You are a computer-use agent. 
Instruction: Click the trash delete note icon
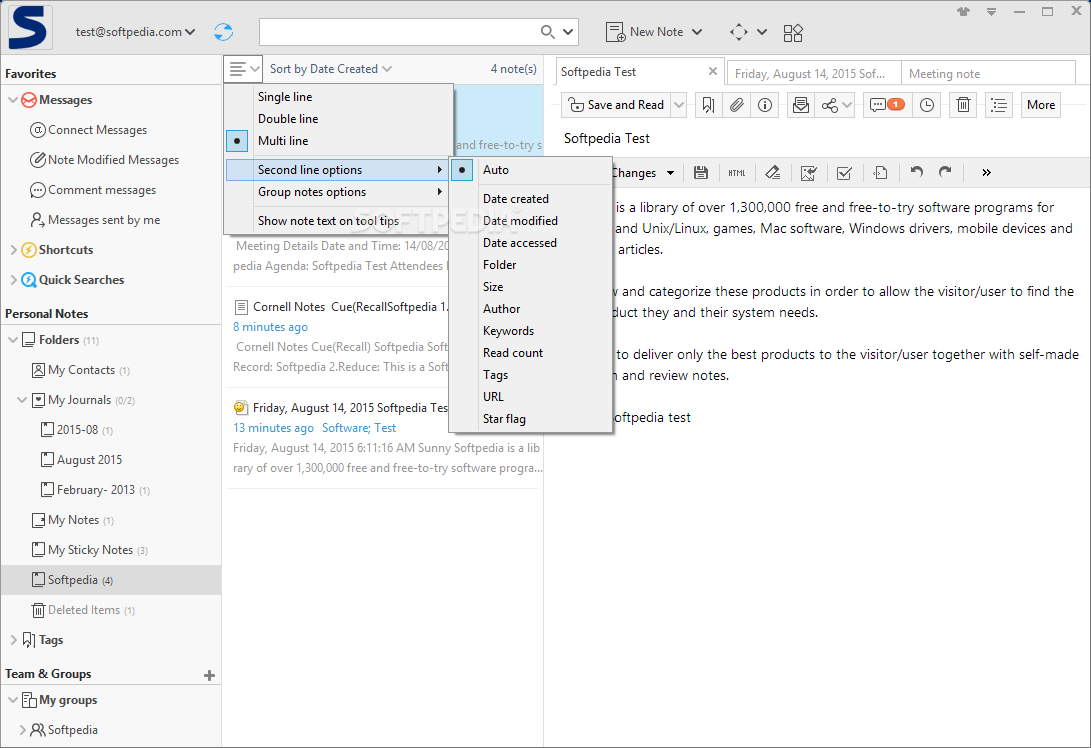point(963,105)
